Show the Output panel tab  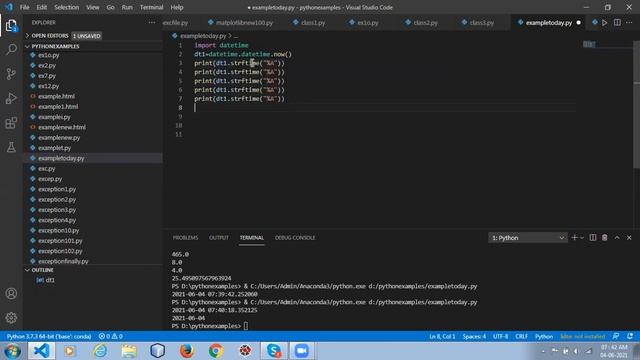point(219,238)
